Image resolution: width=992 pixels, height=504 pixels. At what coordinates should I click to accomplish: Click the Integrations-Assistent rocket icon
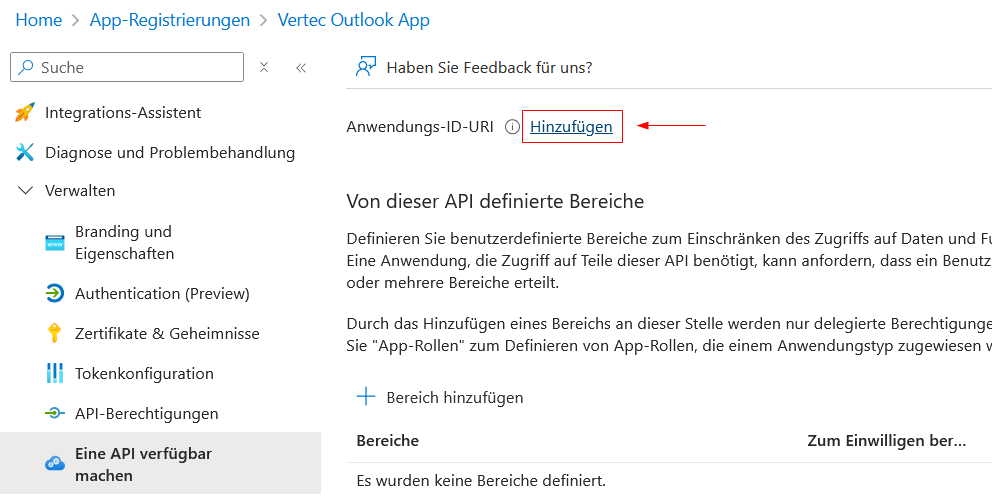pos(25,113)
